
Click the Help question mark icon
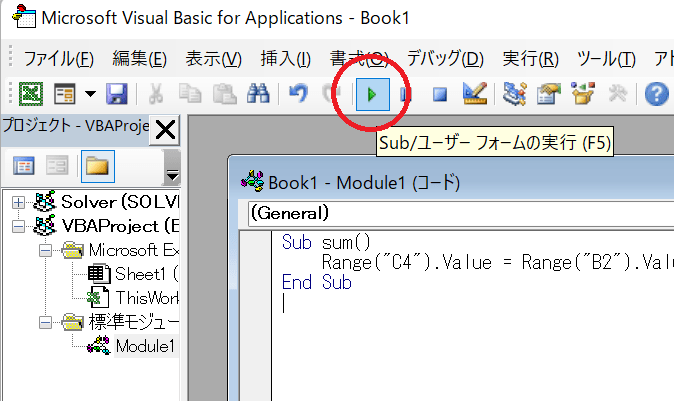657,95
